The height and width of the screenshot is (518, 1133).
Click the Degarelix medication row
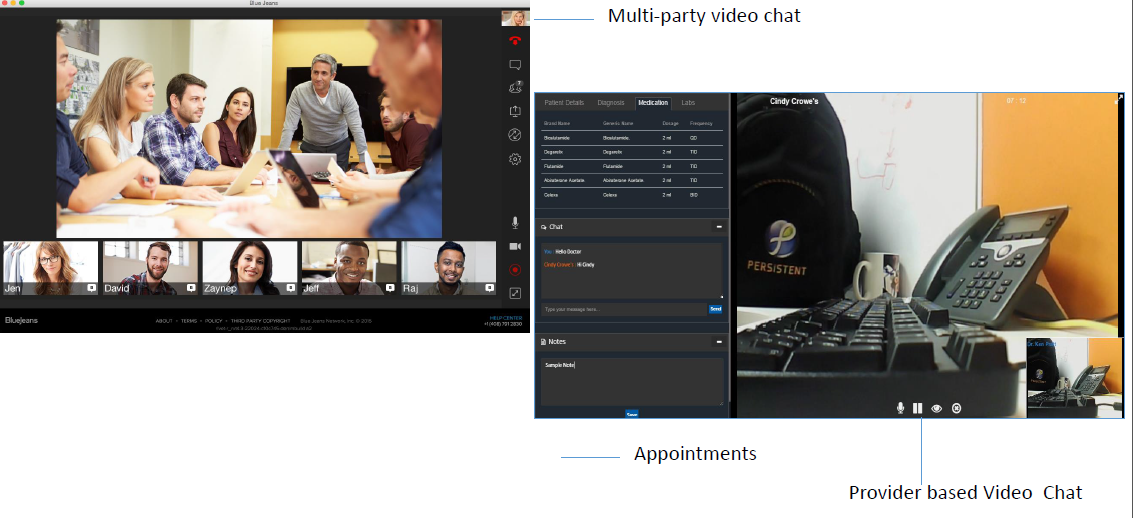tap(632, 152)
